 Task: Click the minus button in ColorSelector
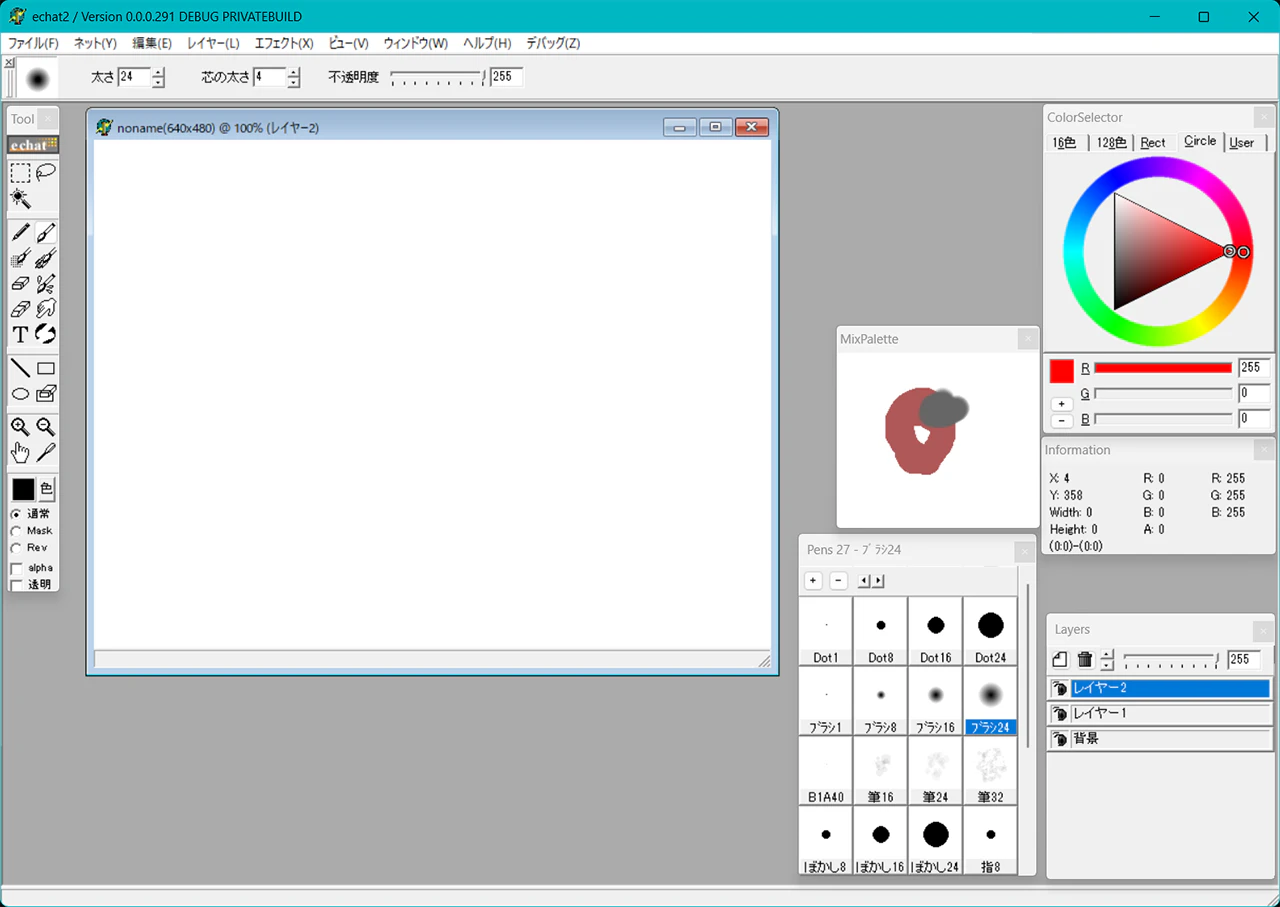(1062, 421)
